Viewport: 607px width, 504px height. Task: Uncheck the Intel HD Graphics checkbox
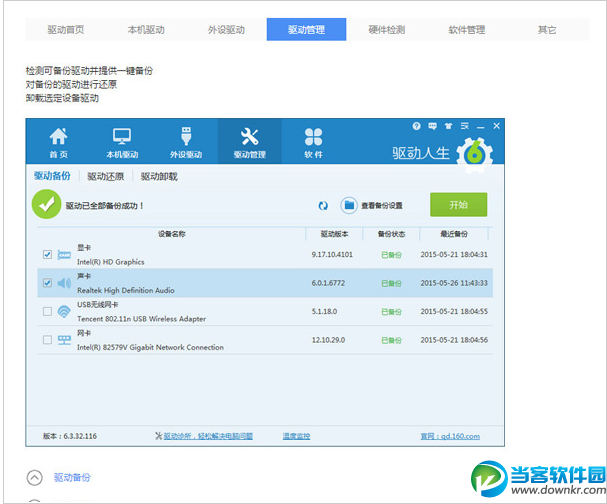pos(47,255)
